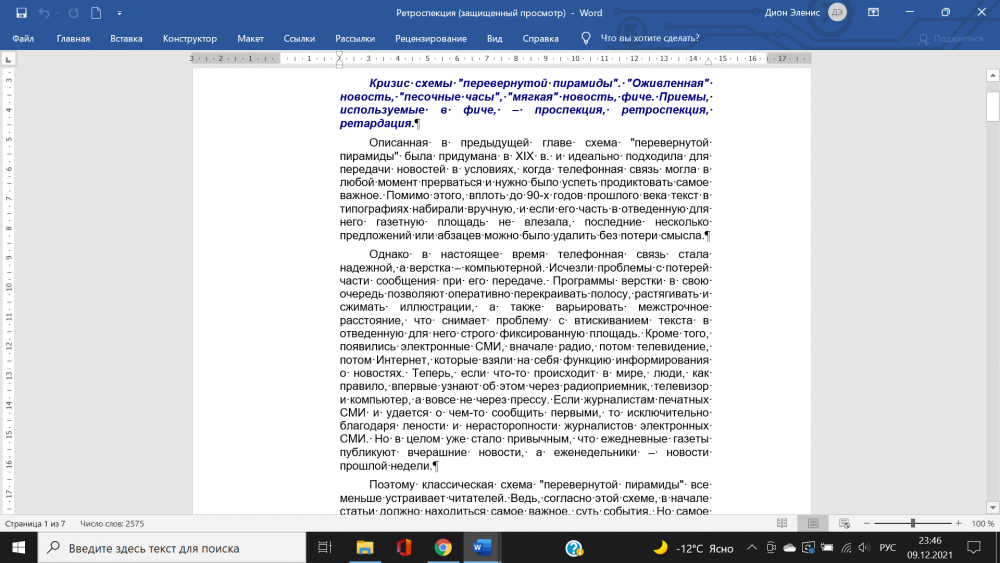1000x563 pixels.
Task: Click the word count 'Число слов: 2575'
Action: 112,523
